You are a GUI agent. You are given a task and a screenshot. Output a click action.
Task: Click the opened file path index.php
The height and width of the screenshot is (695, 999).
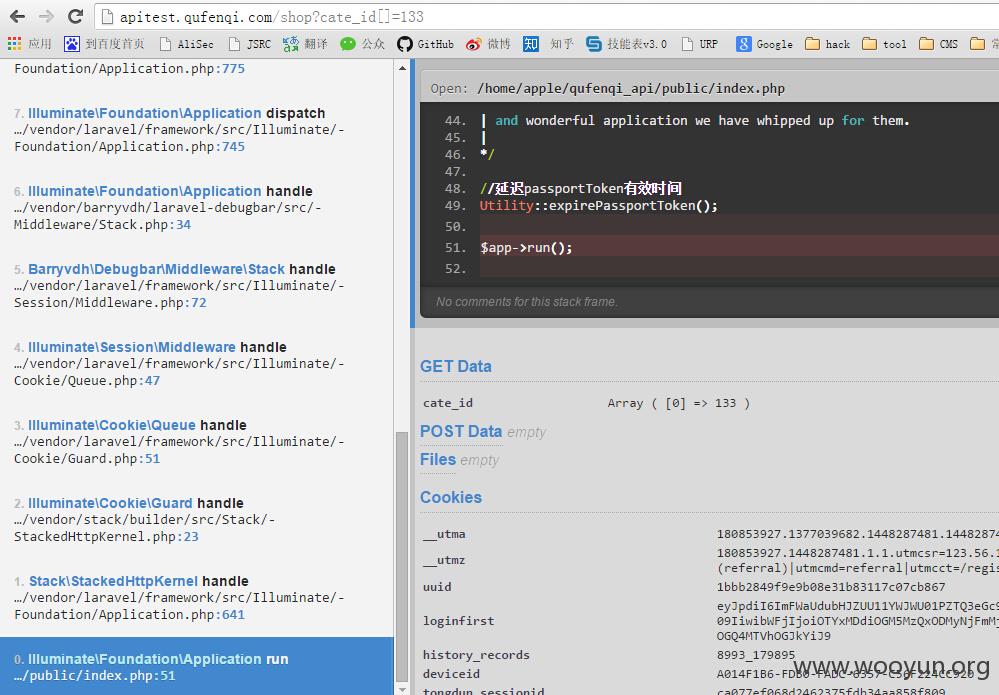[x=631, y=89]
